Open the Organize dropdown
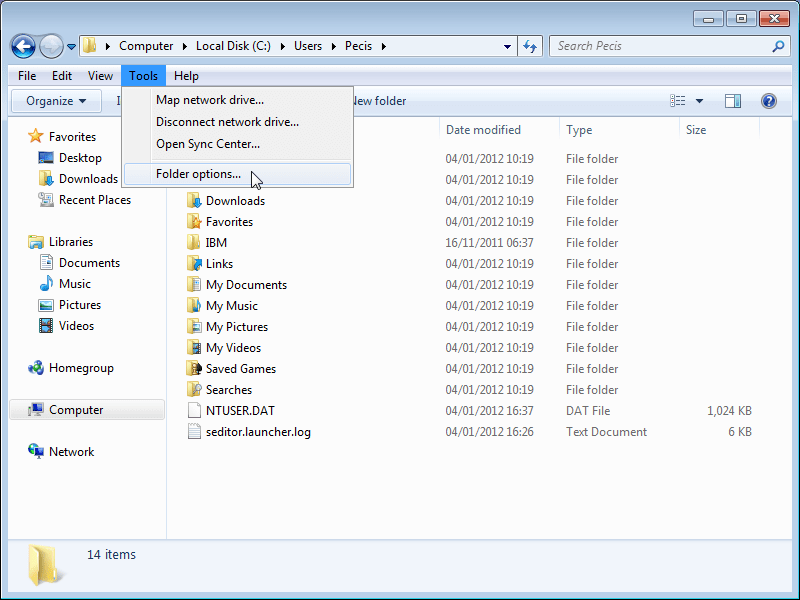800x600 pixels. click(57, 101)
